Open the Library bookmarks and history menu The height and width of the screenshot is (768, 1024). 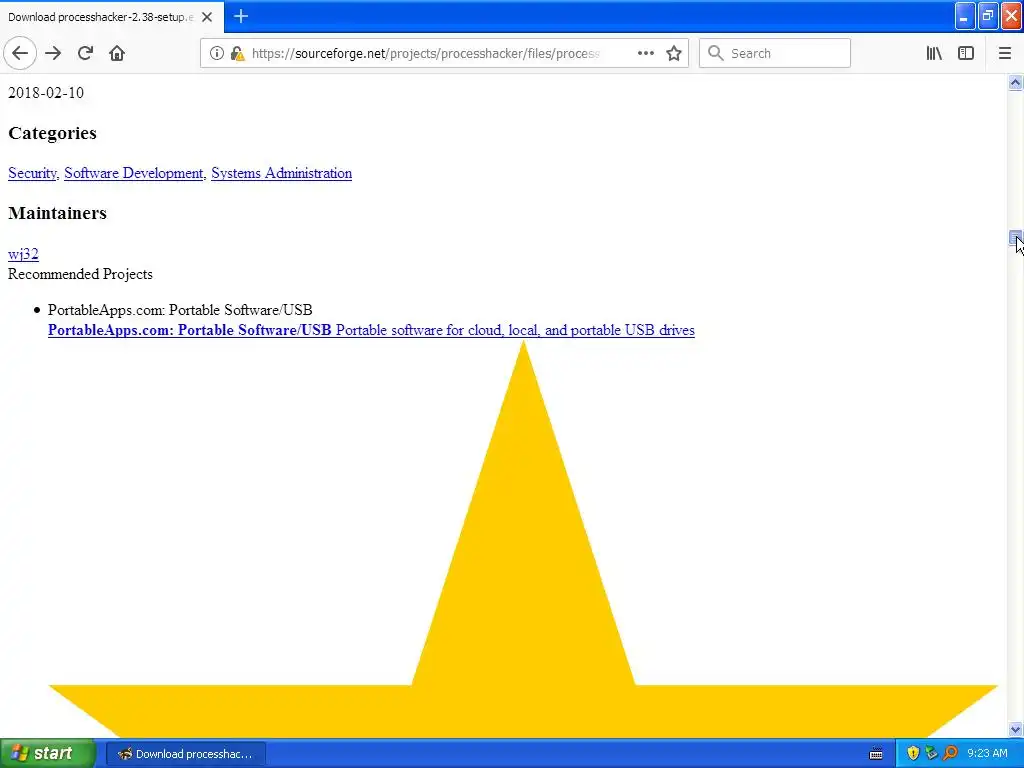point(934,53)
